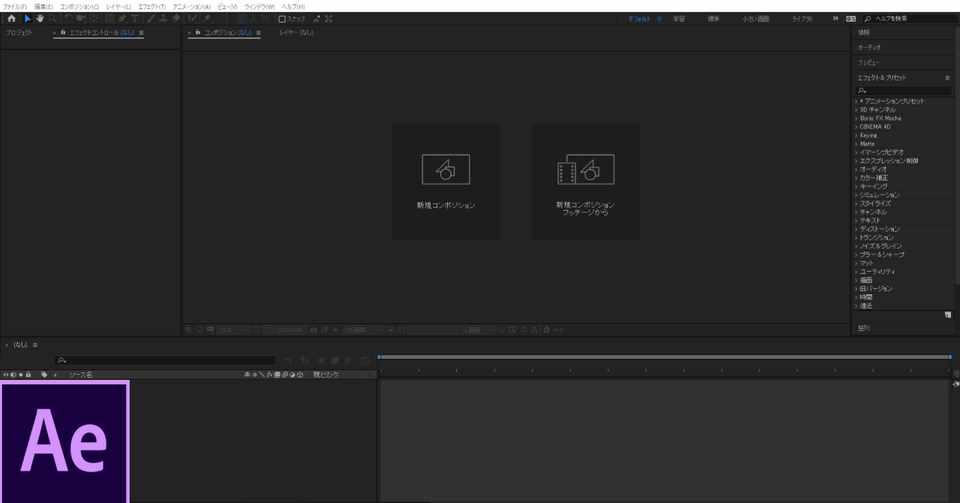Switch to the 標準 workspace
This screenshot has width=960, height=503.
coord(713,19)
